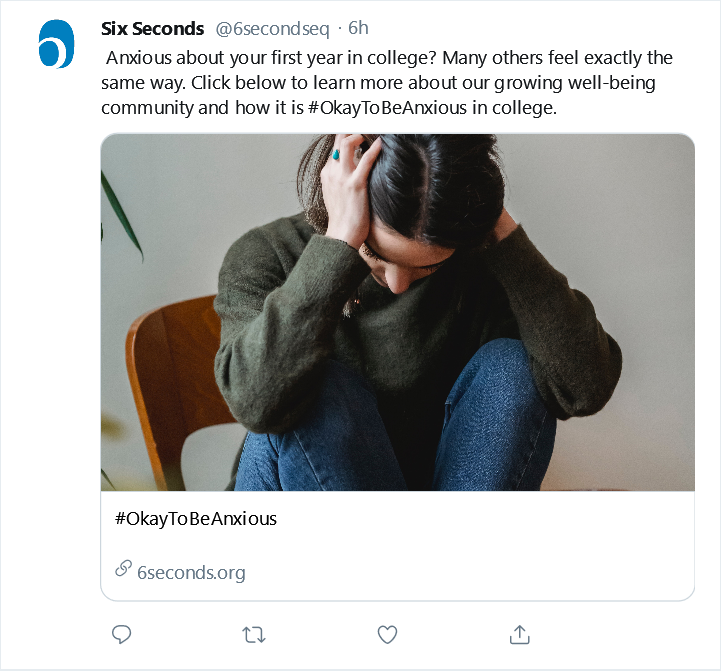Image resolution: width=721 pixels, height=671 pixels.
Task: Open the Six Seconds display name
Action: [153, 28]
